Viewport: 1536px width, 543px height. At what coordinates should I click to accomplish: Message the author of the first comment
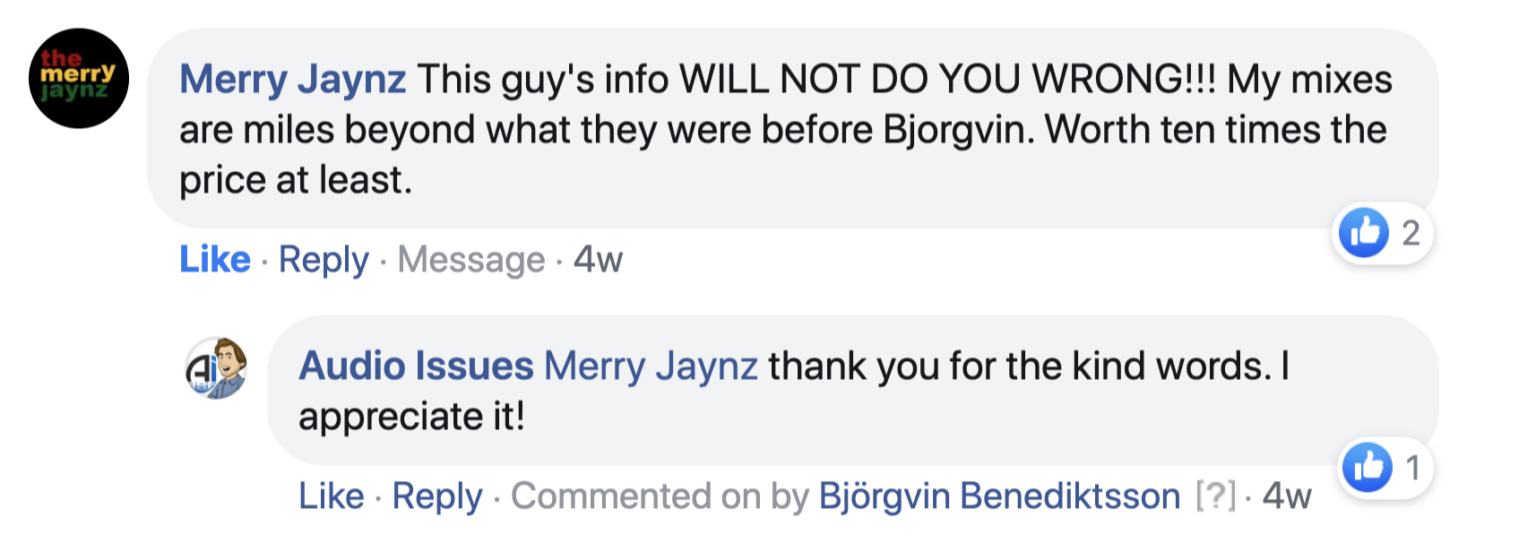click(471, 260)
